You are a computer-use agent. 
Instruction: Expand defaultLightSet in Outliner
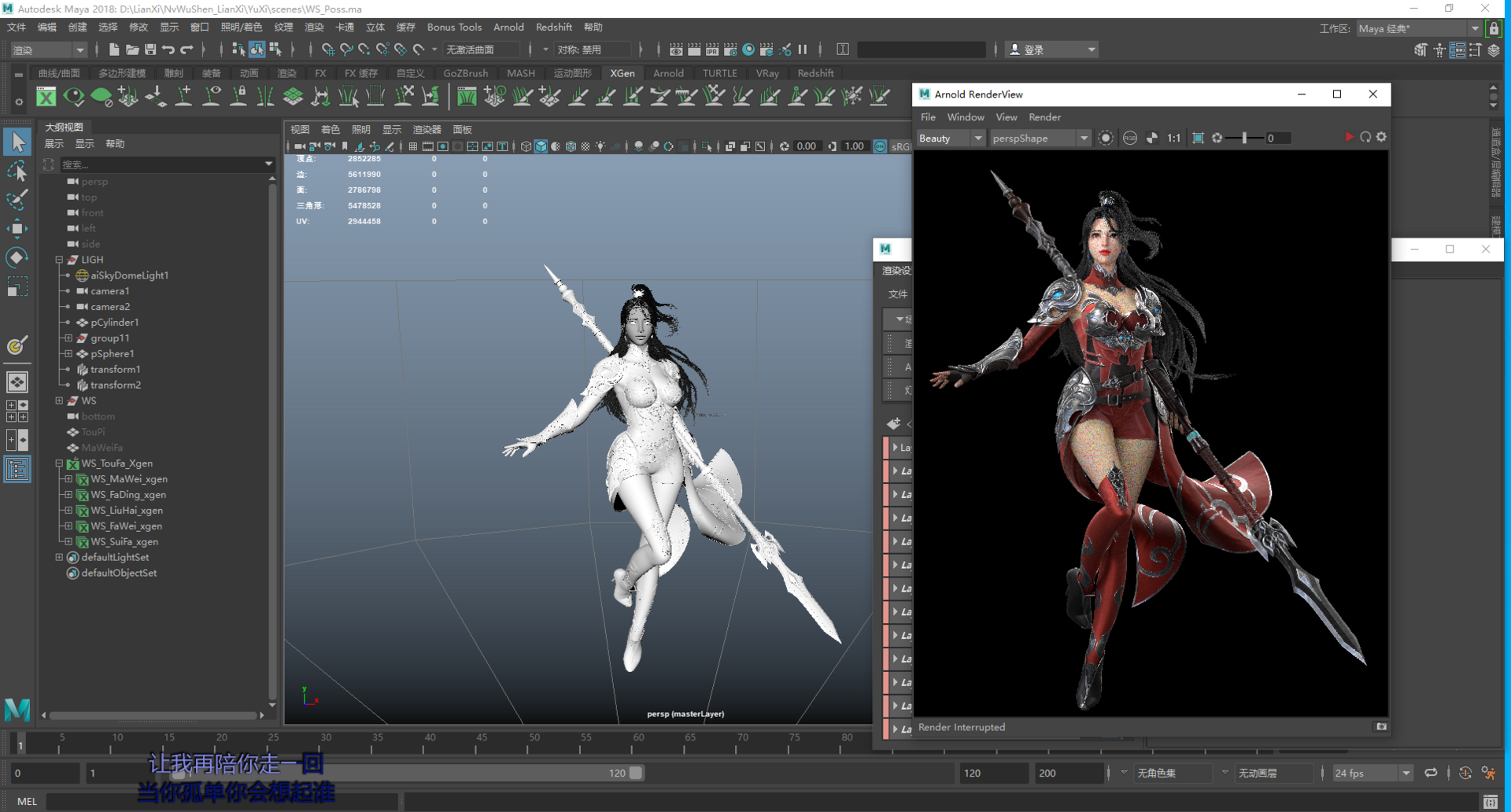pyautogui.click(x=59, y=557)
